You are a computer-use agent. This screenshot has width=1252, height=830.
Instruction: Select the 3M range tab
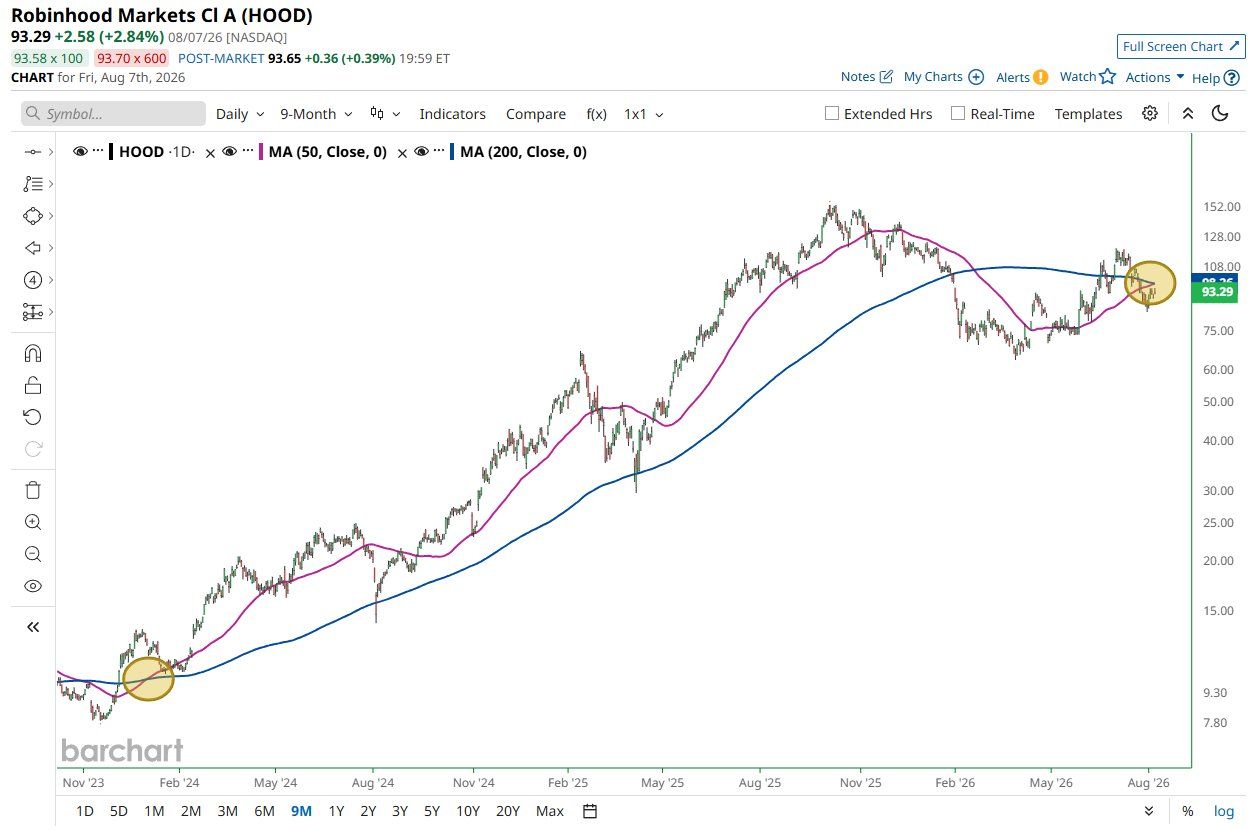pos(227,811)
